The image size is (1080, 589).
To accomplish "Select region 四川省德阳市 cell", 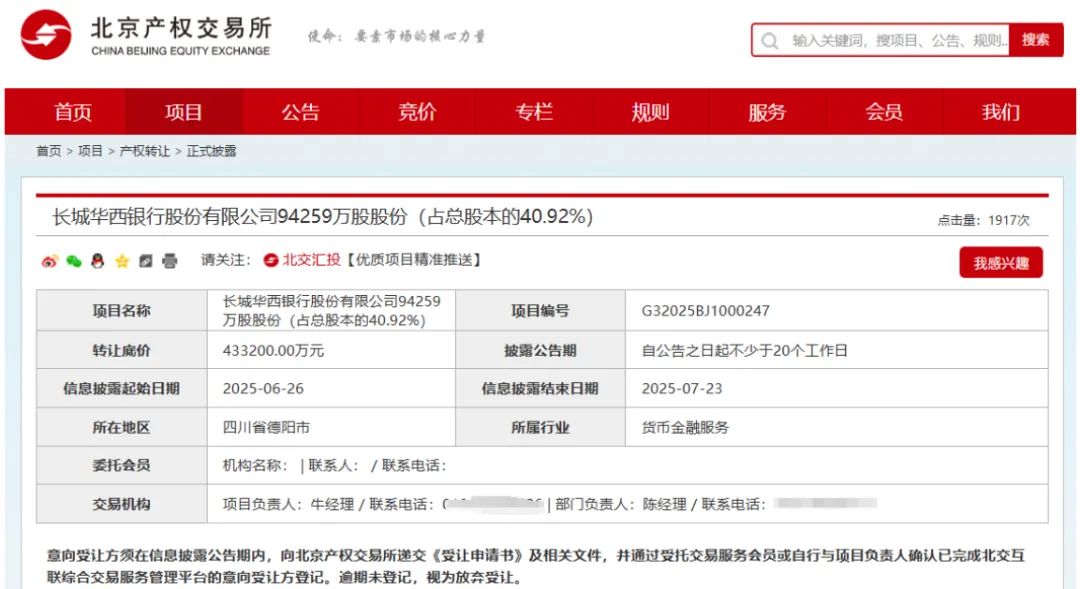I will pos(331,427).
